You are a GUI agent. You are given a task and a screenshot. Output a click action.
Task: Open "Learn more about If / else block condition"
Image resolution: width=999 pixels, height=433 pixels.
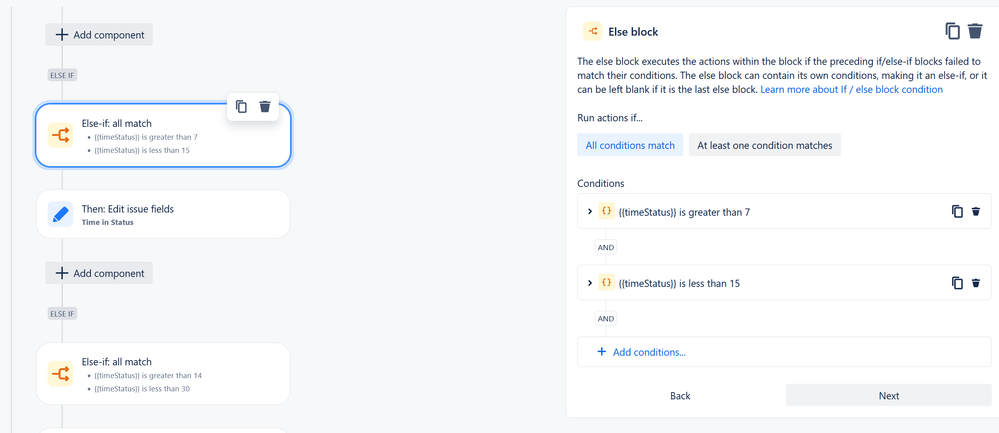pos(851,90)
